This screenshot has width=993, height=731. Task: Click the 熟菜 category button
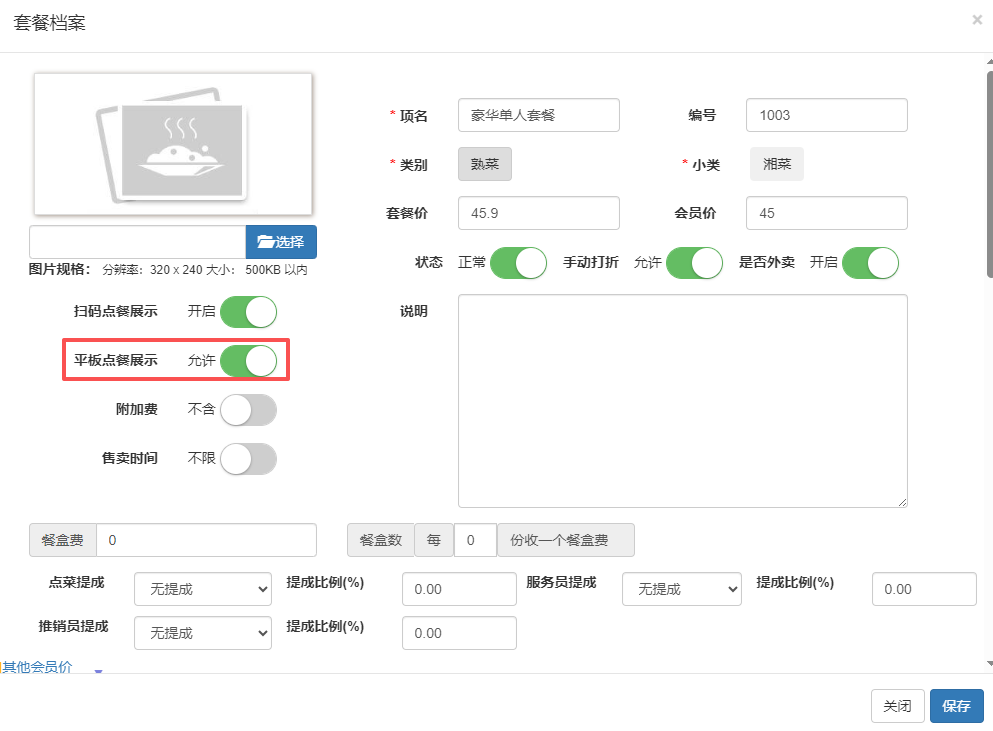pyautogui.click(x=485, y=165)
